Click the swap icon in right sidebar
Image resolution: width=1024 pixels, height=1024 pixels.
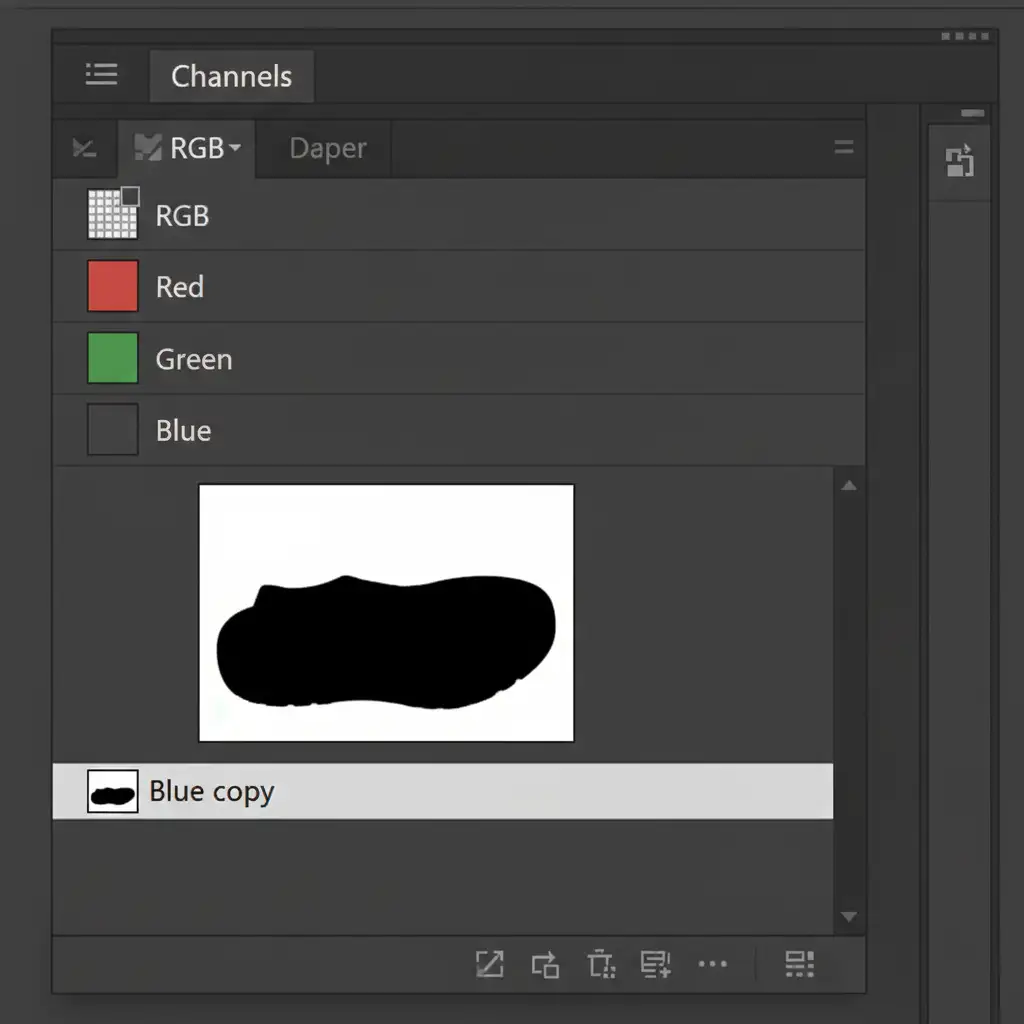click(960, 161)
